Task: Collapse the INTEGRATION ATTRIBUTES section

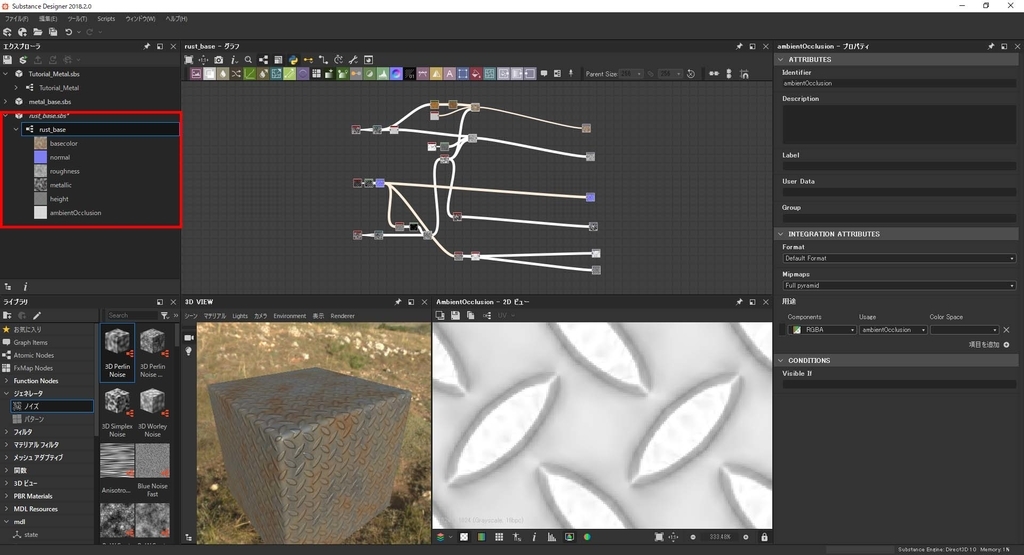Action: [x=780, y=234]
